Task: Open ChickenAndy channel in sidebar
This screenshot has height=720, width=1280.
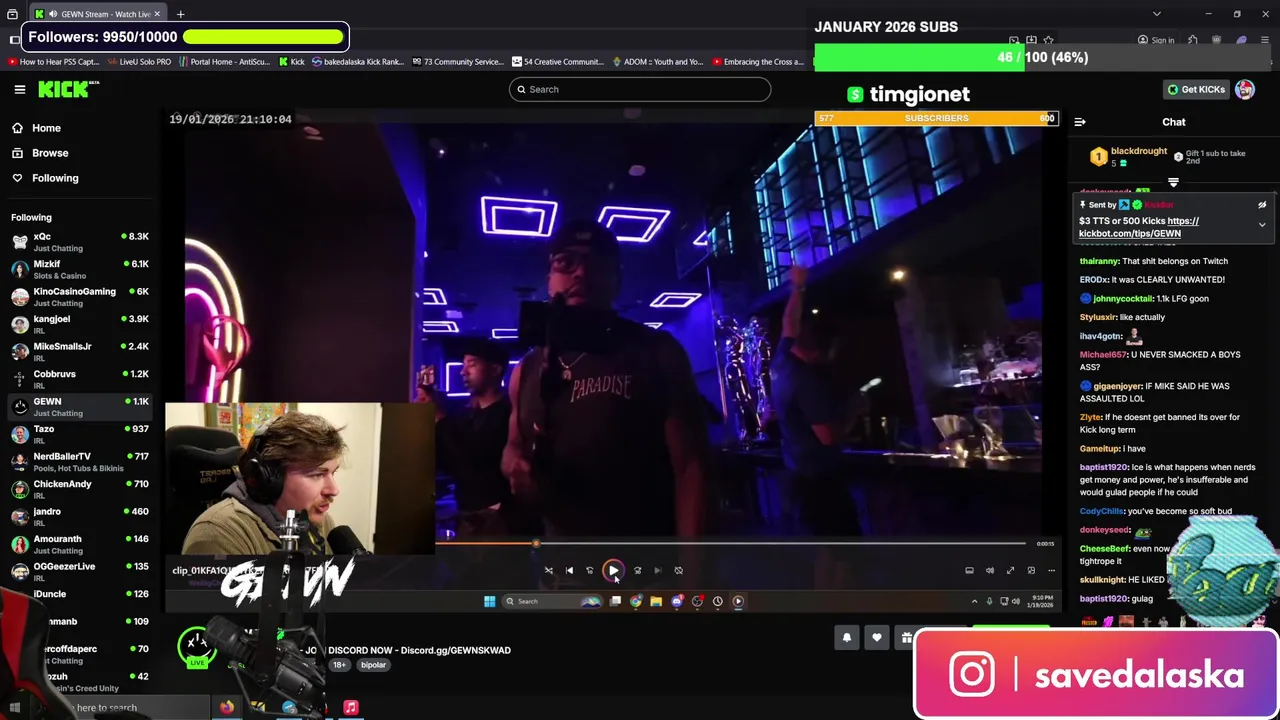Action: pos(80,489)
